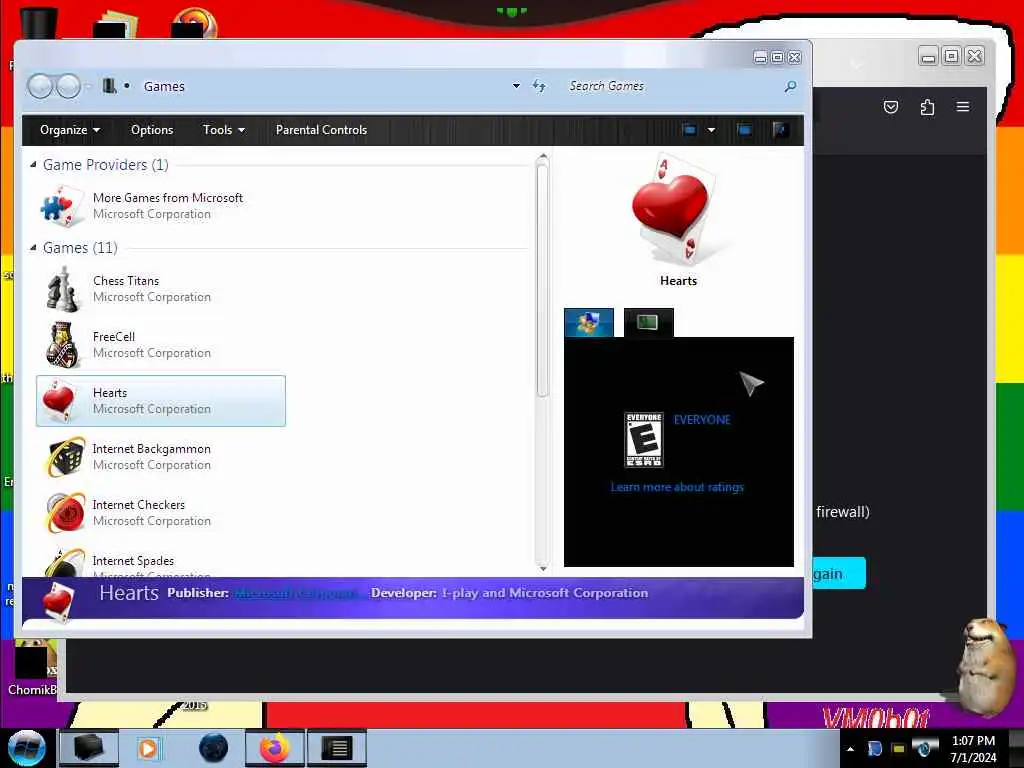Viewport: 1024px width, 768px height.
Task: Select the Hearts game icon in list
Action: tap(60, 400)
